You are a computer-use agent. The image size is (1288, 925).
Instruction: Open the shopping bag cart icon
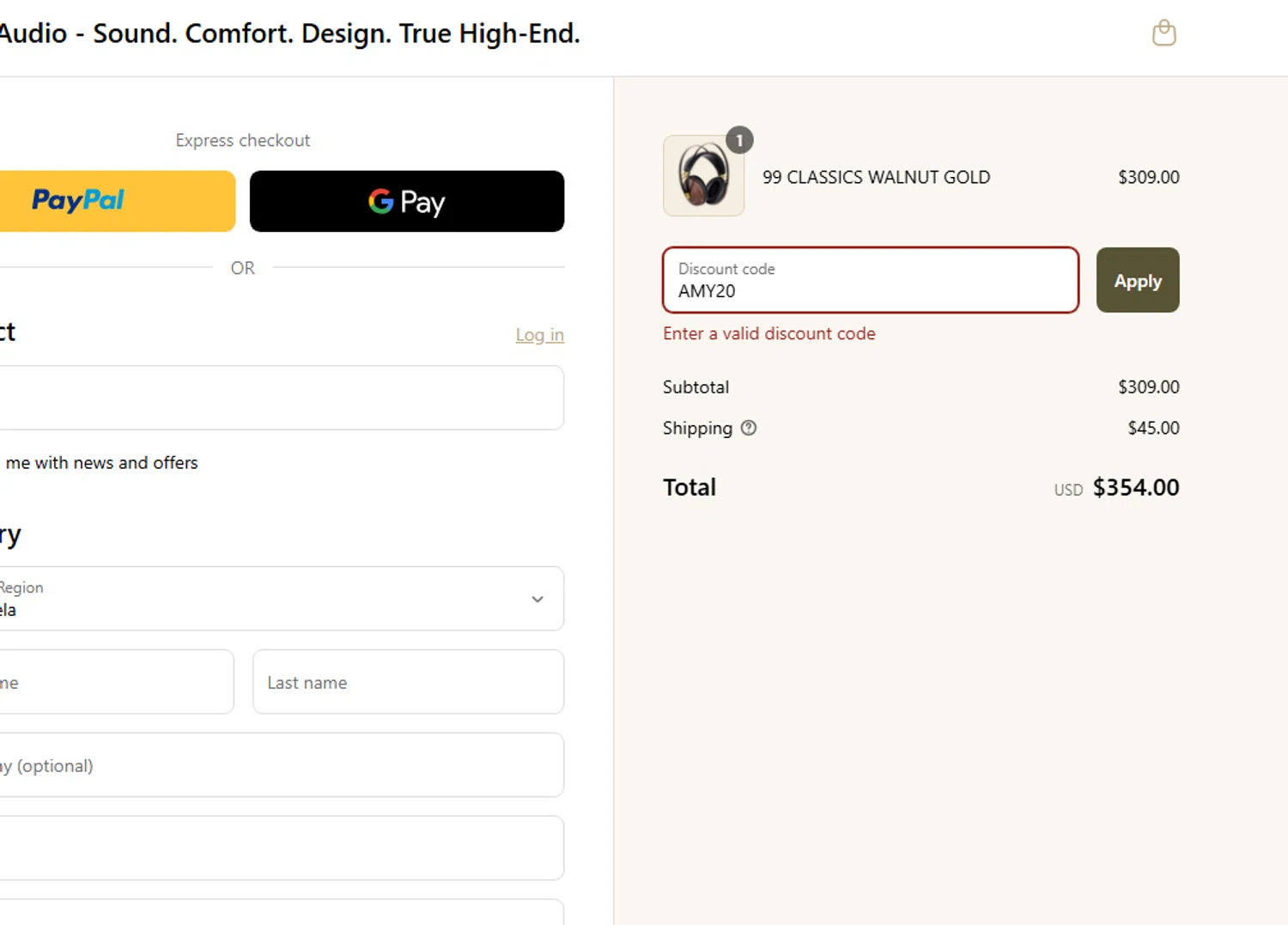pyautogui.click(x=1163, y=33)
